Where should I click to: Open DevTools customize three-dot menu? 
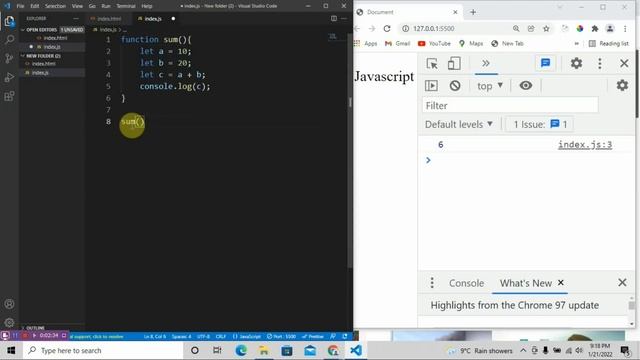(600, 63)
